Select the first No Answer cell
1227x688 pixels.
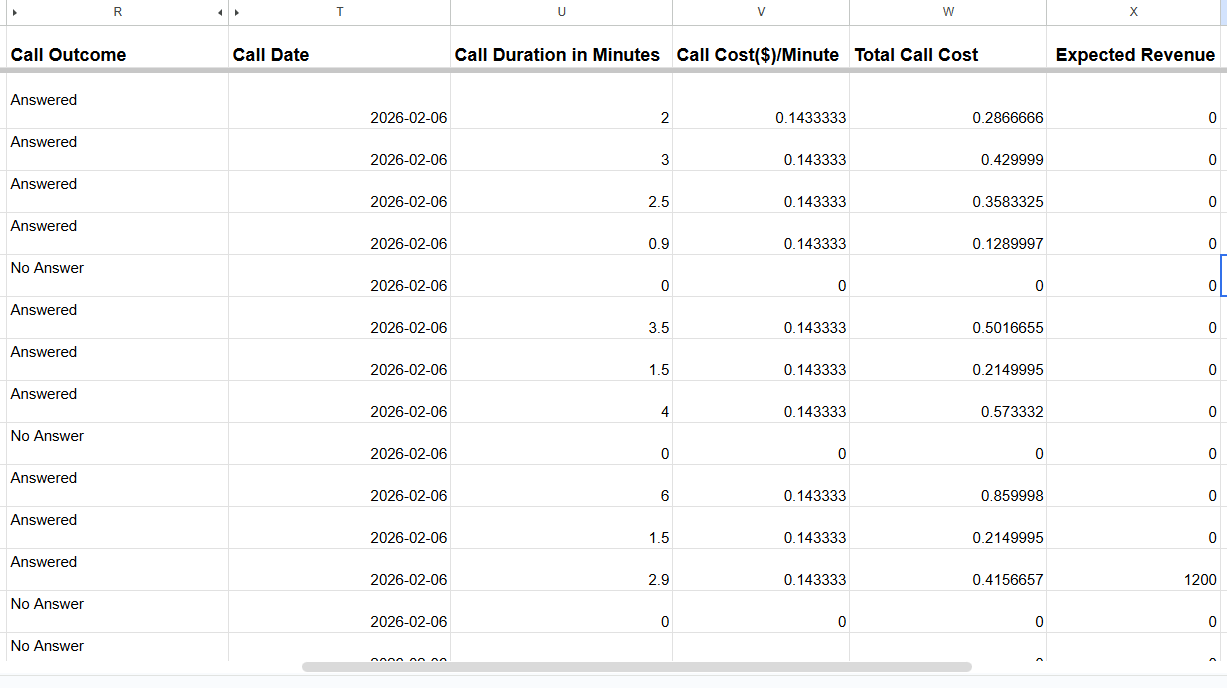(117, 276)
